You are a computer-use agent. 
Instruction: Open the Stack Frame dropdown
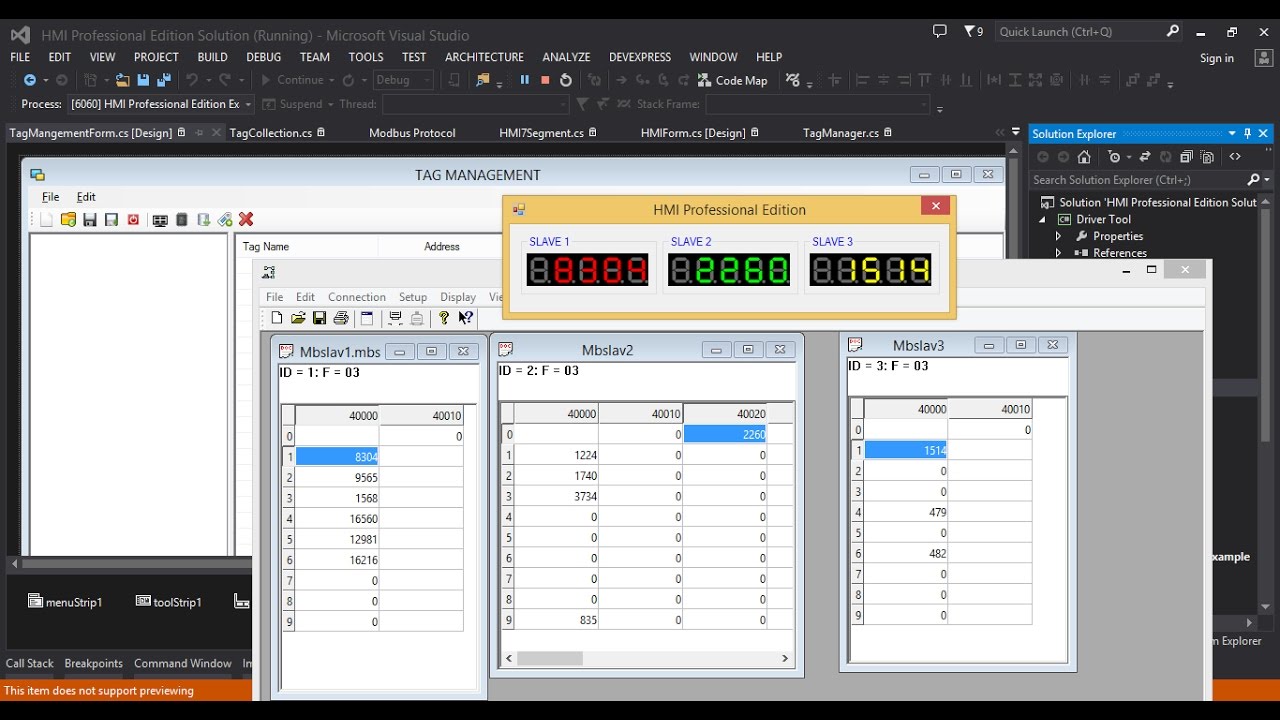(x=818, y=104)
